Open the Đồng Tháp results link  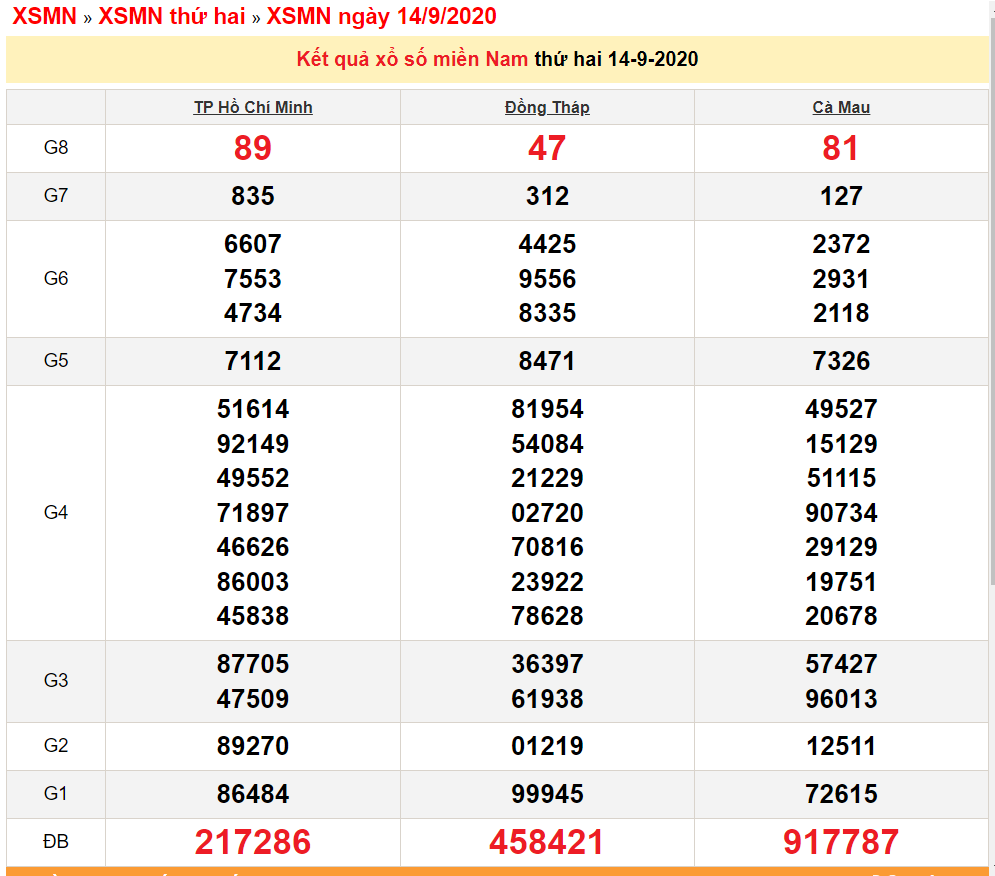[547, 107]
